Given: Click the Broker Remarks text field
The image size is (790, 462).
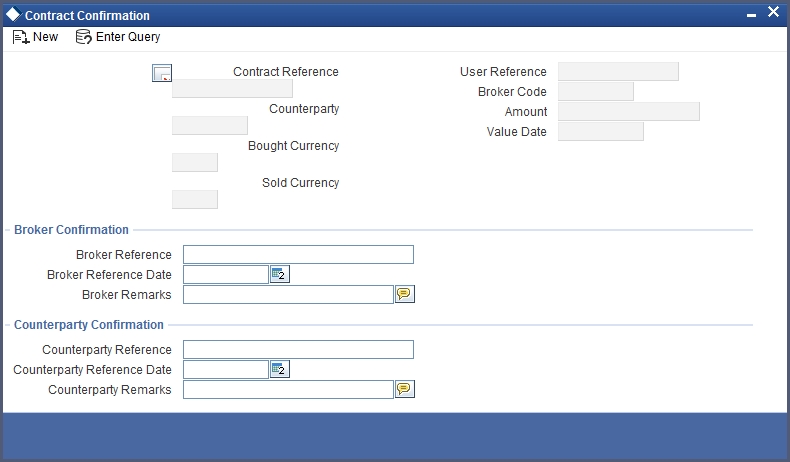Looking at the screenshot, I should (x=288, y=295).
